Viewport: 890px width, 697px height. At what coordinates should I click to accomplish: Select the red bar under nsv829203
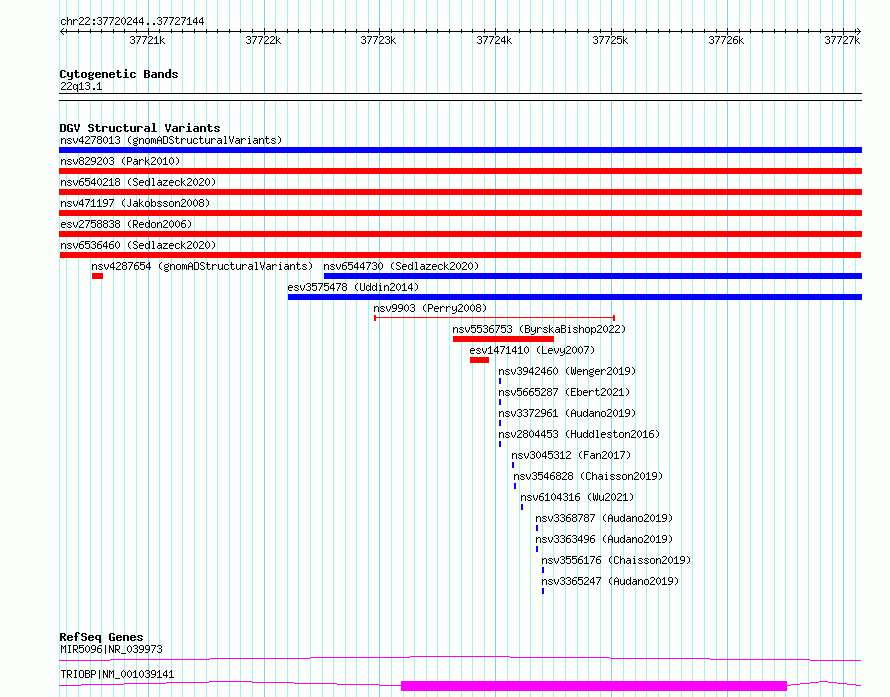[460, 171]
